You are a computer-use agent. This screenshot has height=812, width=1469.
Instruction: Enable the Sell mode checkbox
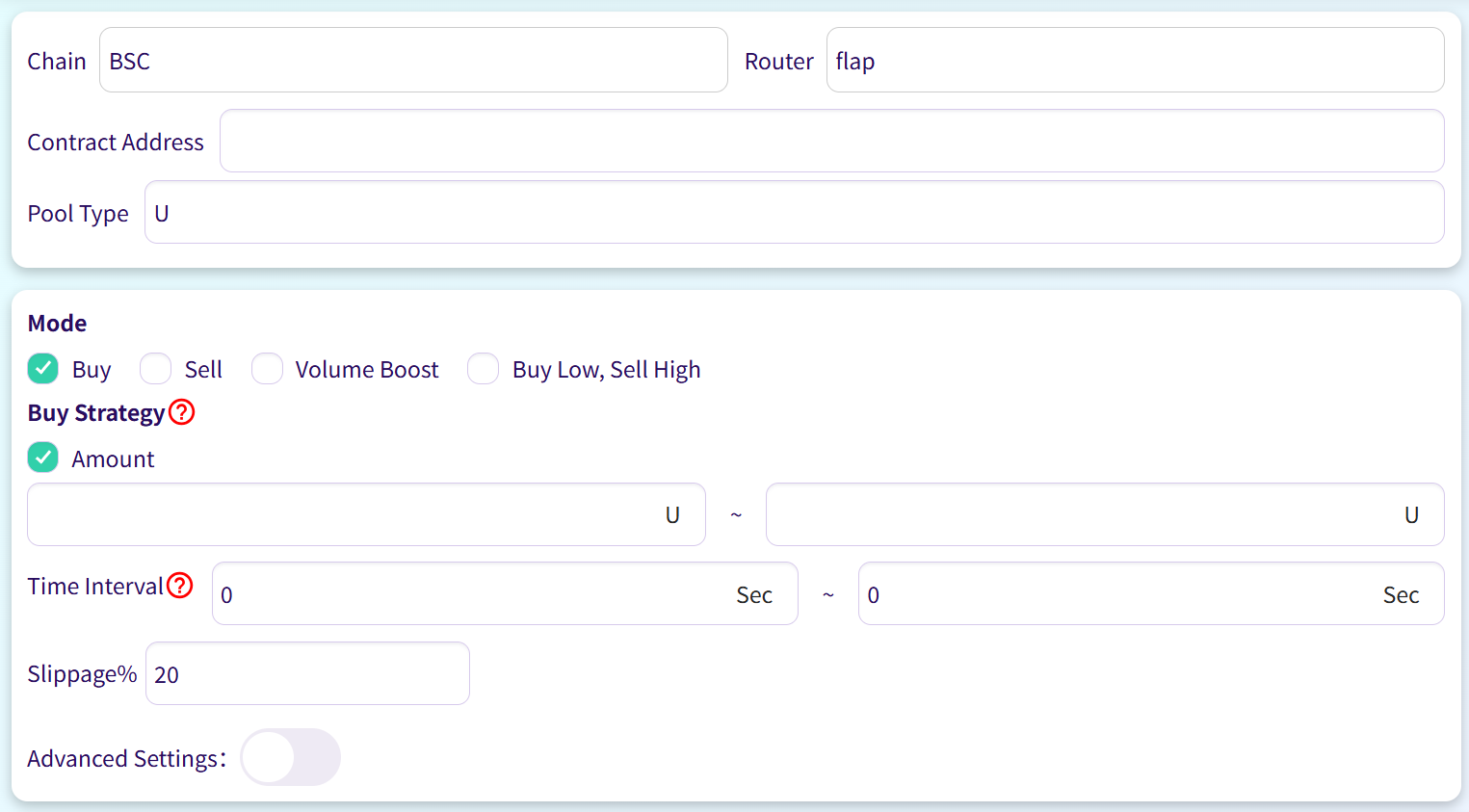[156, 369]
